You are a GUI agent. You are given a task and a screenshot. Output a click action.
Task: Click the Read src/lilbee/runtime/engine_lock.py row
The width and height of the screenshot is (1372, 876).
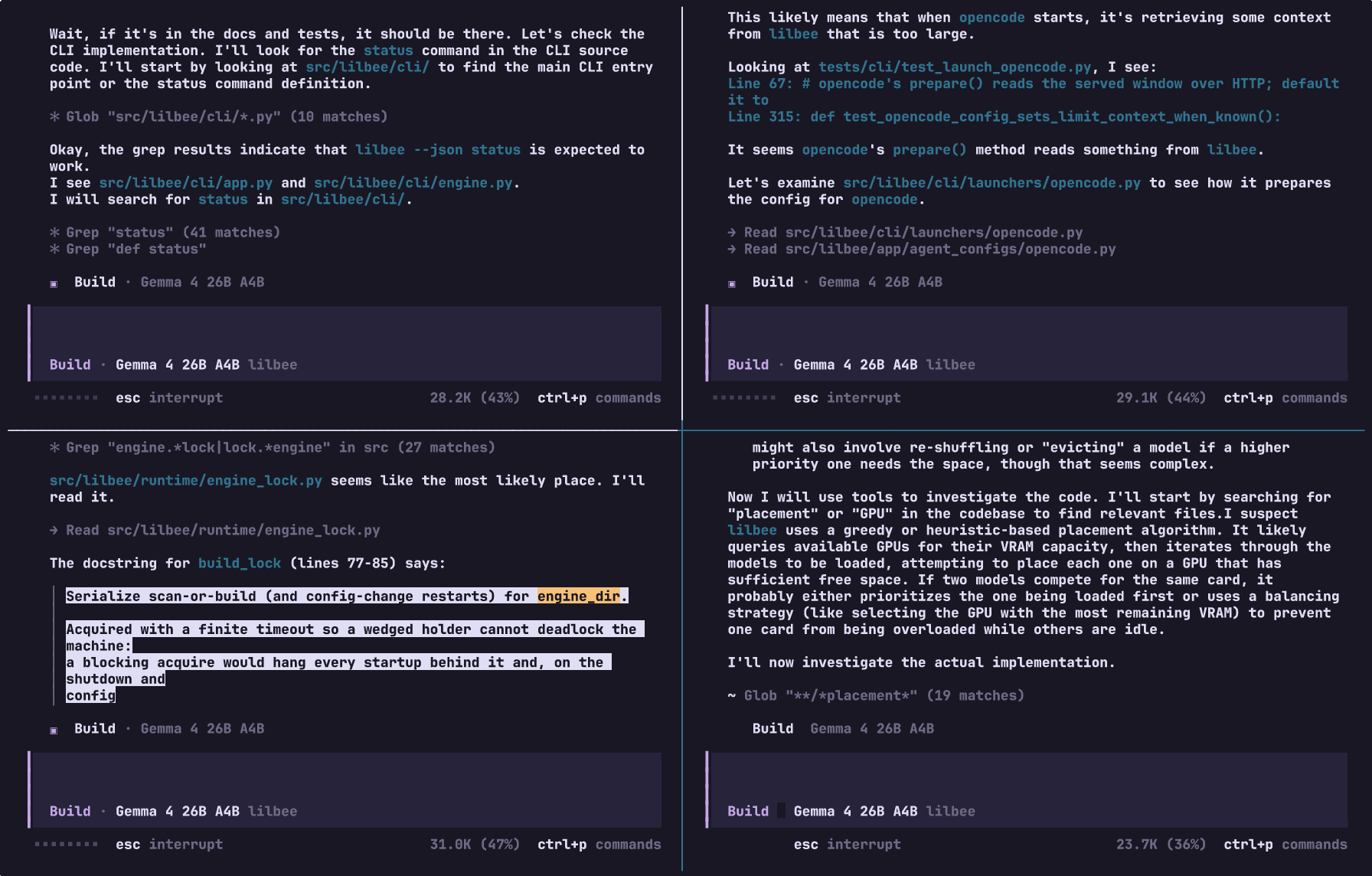[215, 530]
